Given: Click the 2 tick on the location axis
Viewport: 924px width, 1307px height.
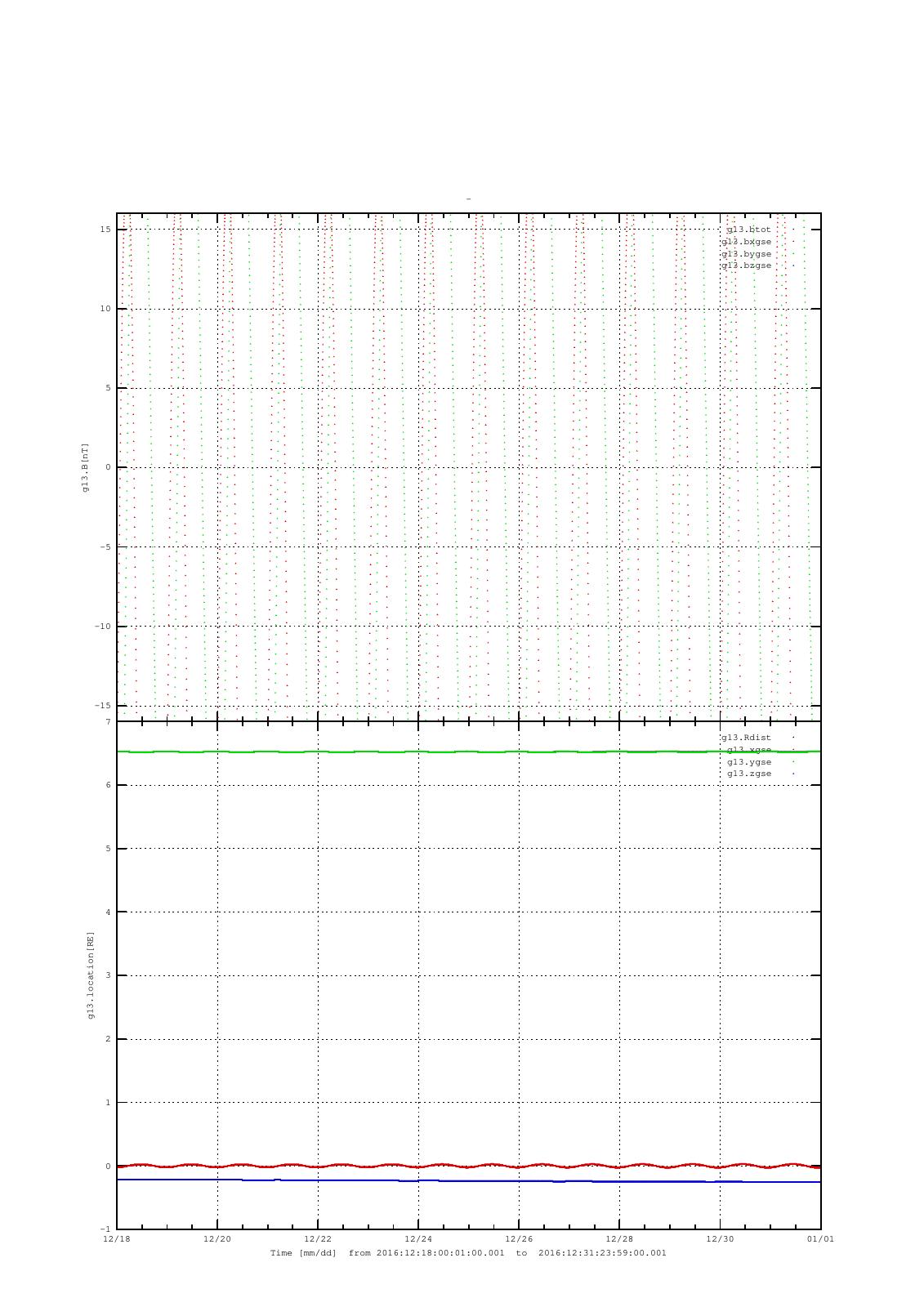Looking at the screenshot, I should [x=109, y=1040].
